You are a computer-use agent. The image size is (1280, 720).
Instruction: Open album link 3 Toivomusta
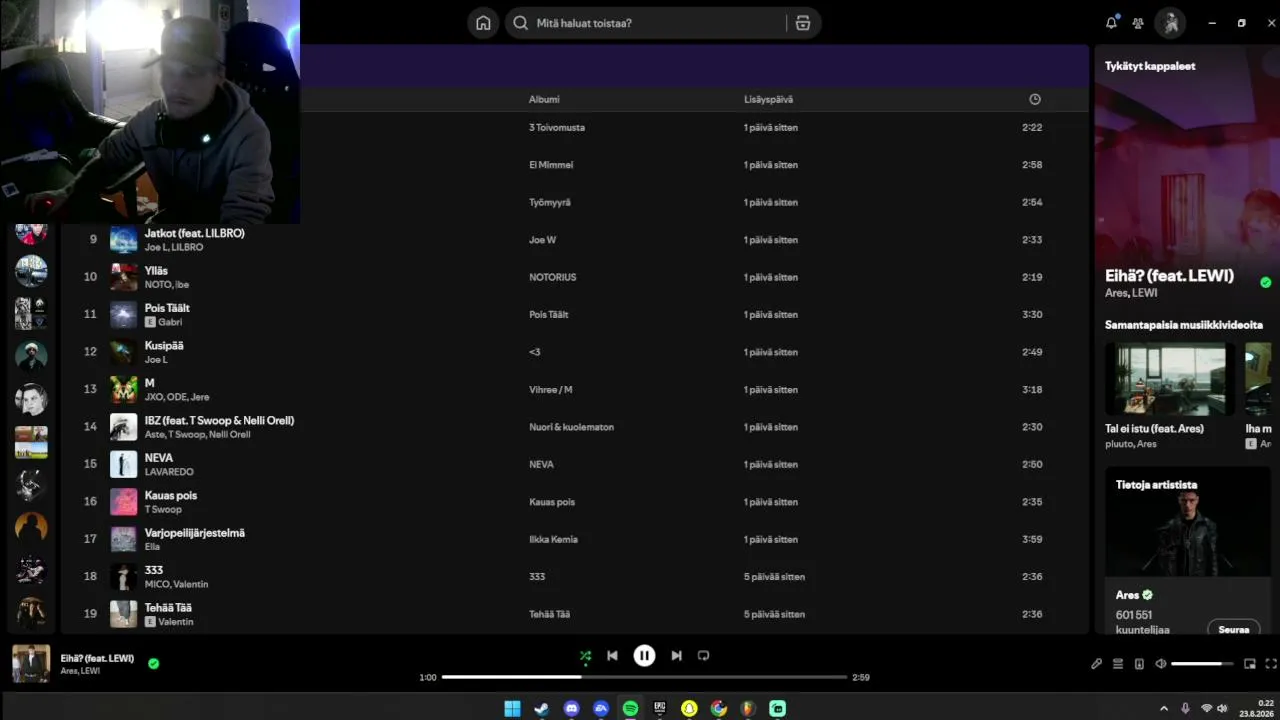point(557,127)
